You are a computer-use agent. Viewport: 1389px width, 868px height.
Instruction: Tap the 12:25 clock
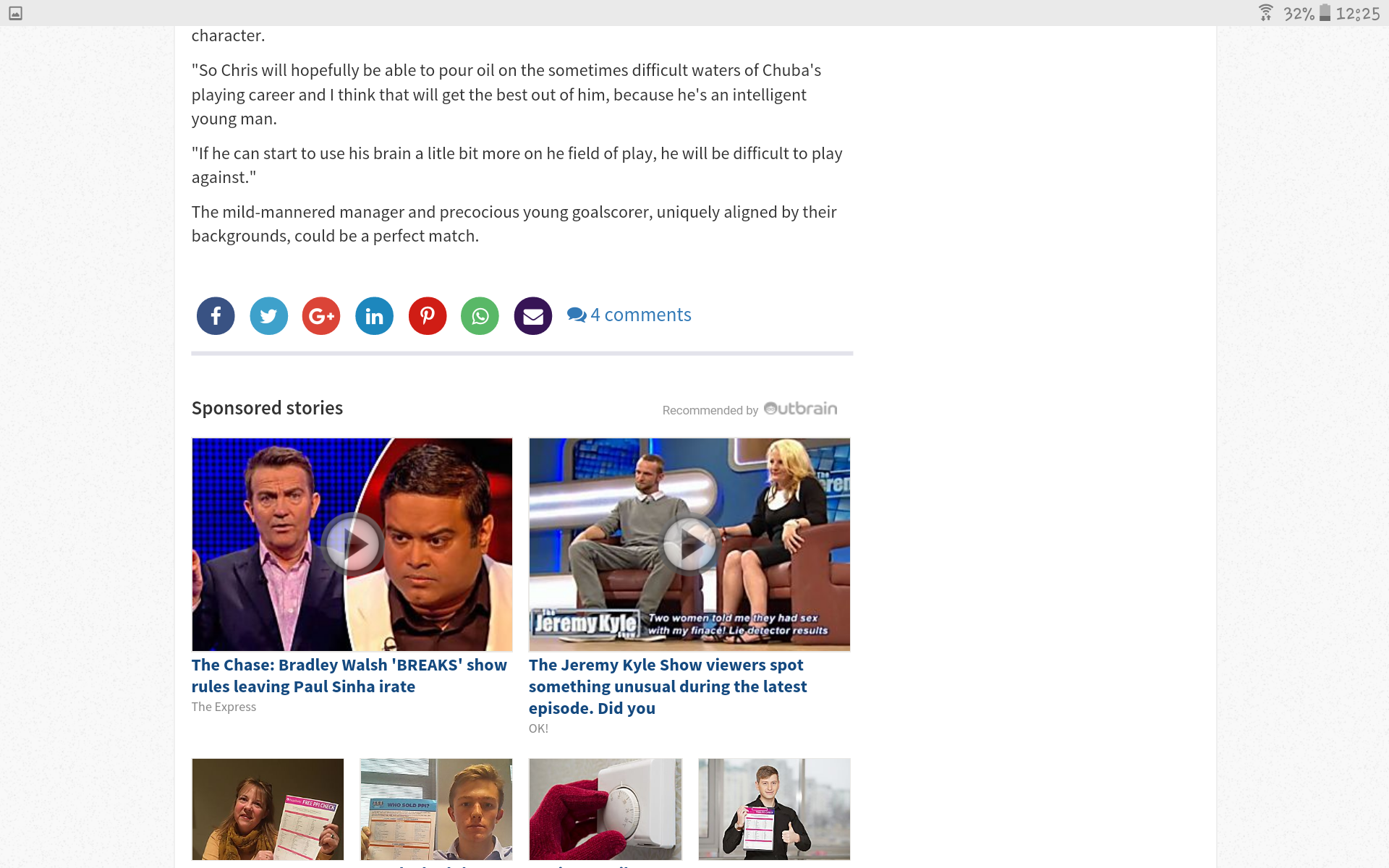click(1358, 14)
